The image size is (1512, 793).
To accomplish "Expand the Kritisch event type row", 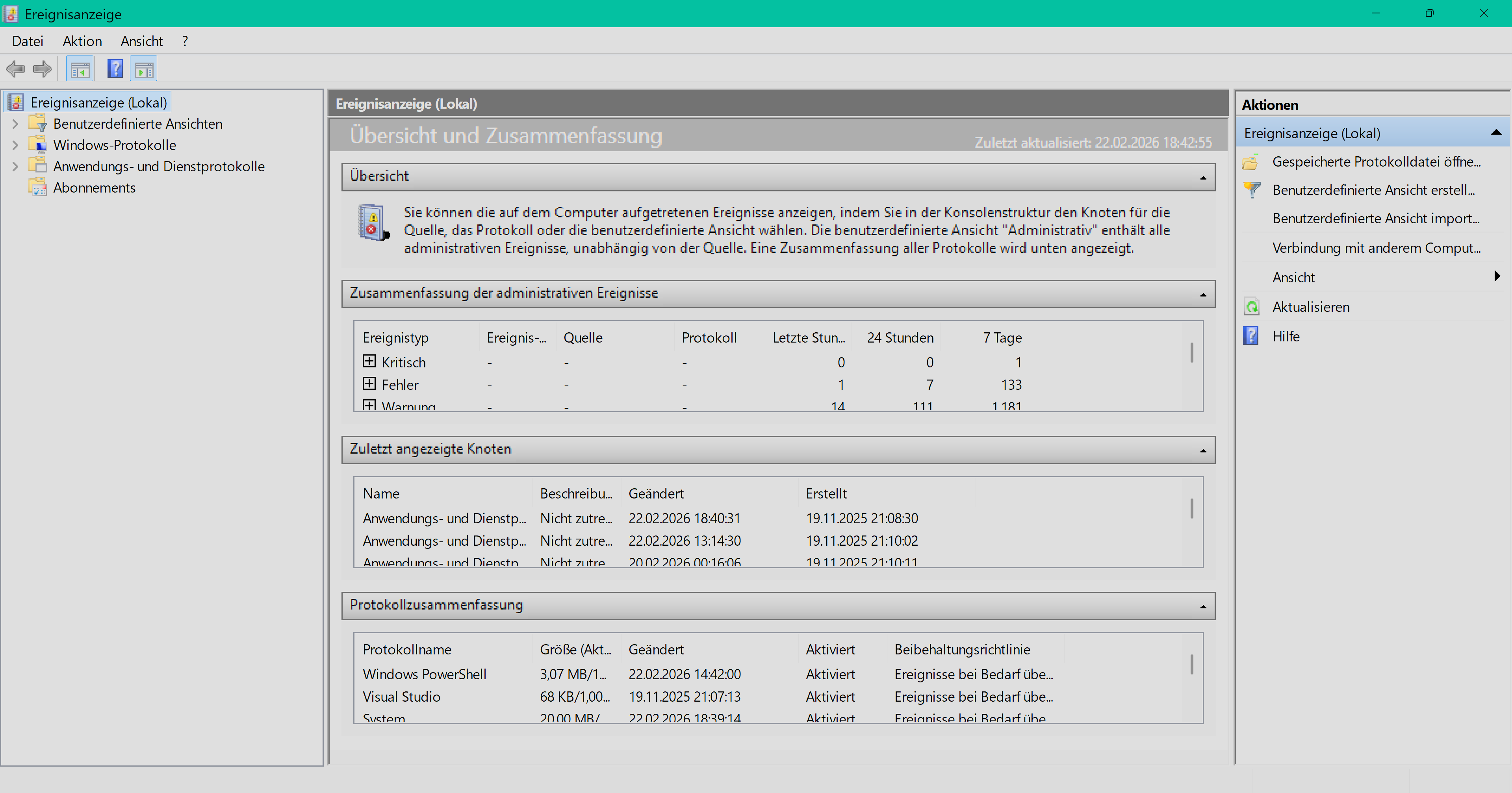I will pyautogui.click(x=370, y=361).
